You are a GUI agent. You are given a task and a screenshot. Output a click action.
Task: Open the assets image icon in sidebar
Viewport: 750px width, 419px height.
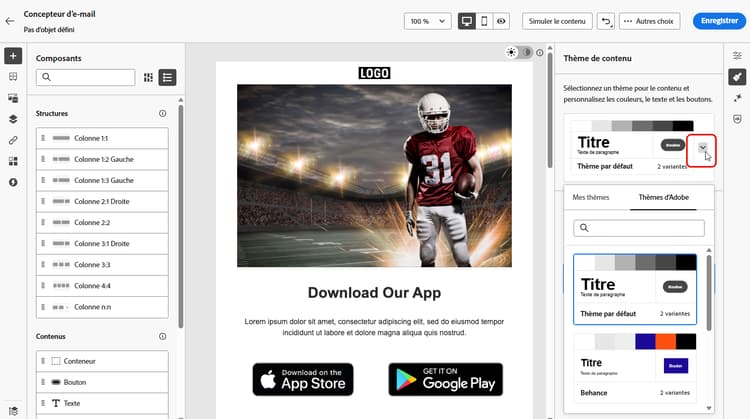click(x=13, y=98)
